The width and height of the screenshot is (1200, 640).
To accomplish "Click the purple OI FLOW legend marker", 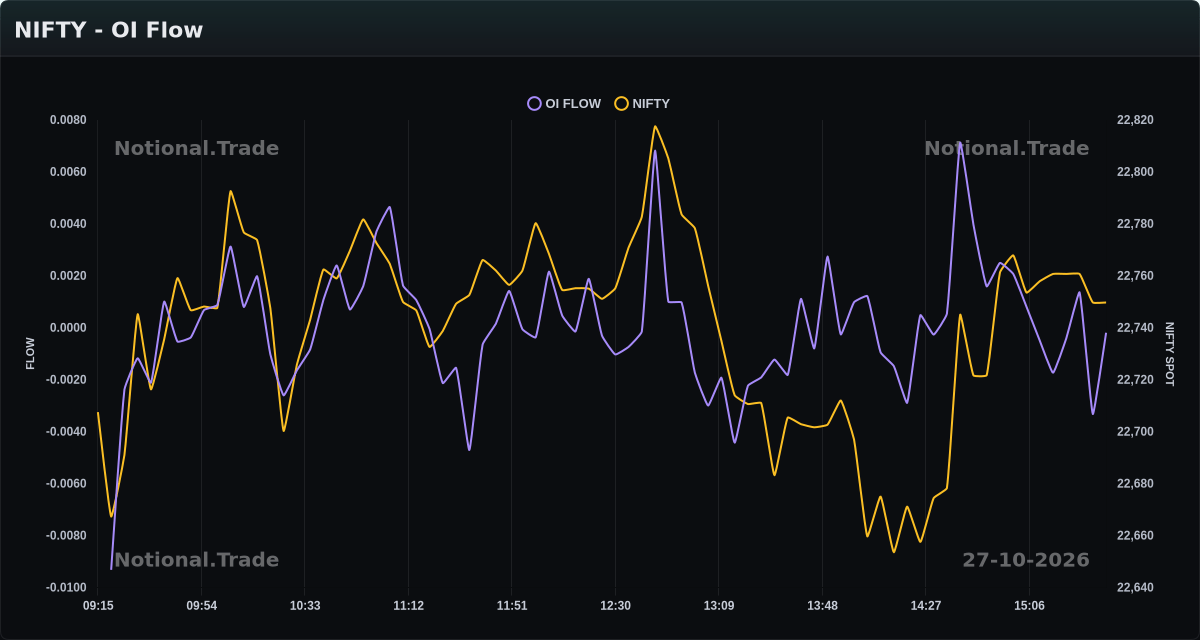I will click(534, 104).
